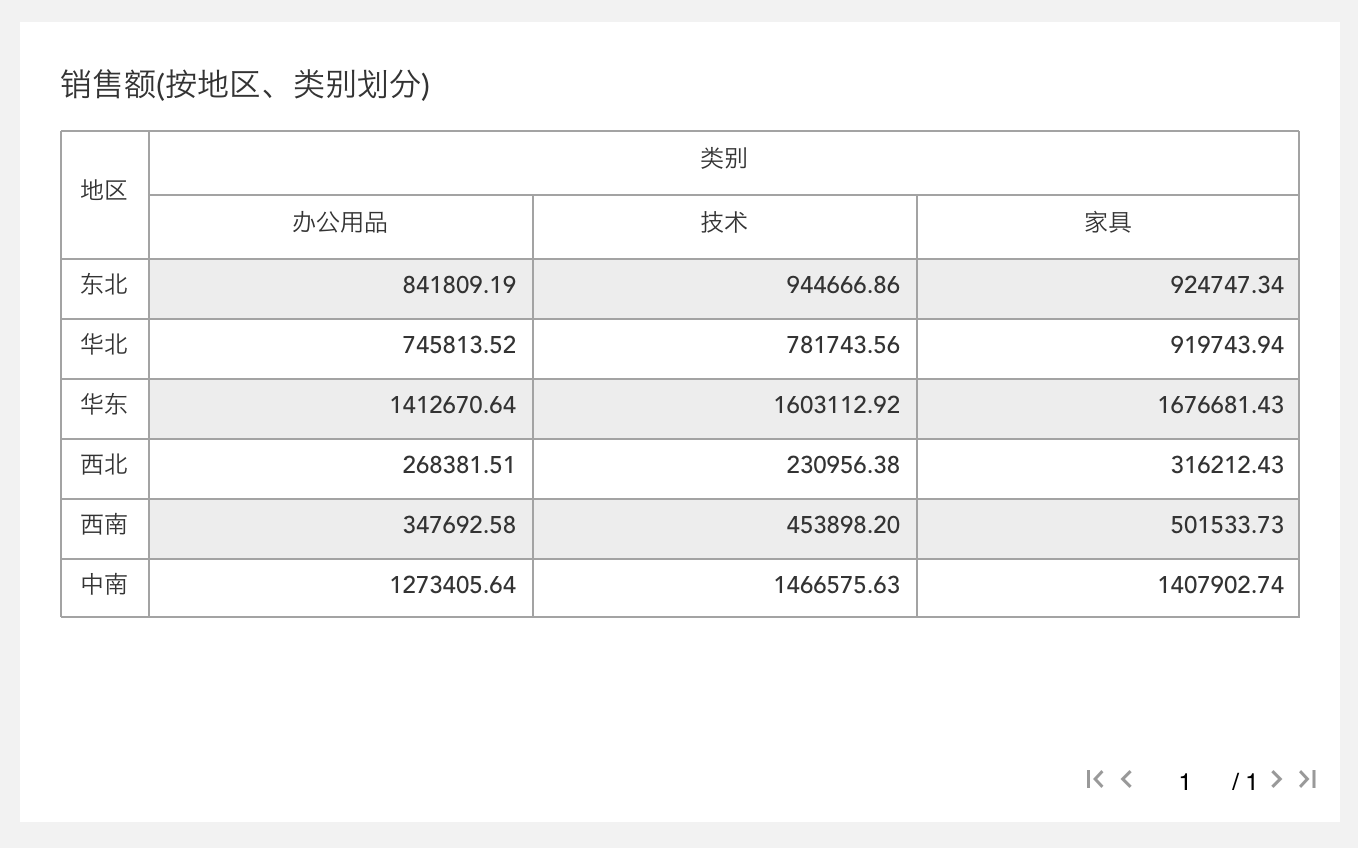
Task: Select the 华东 row label
Action: [105, 405]
